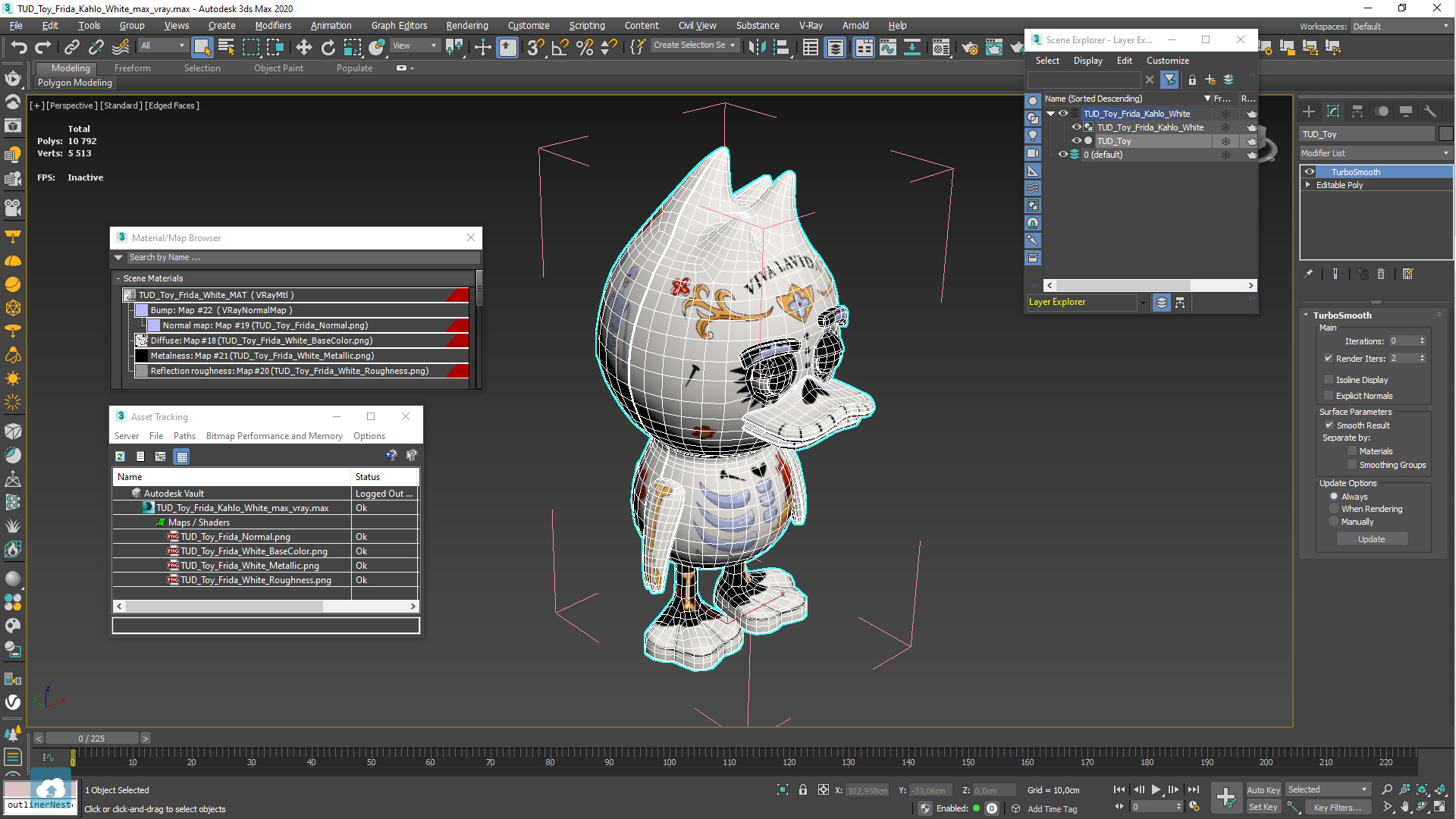This screenshot has height=819, width=1456.
Task: Enable Separate by Materials checkbox
Action: (1352, 451)
